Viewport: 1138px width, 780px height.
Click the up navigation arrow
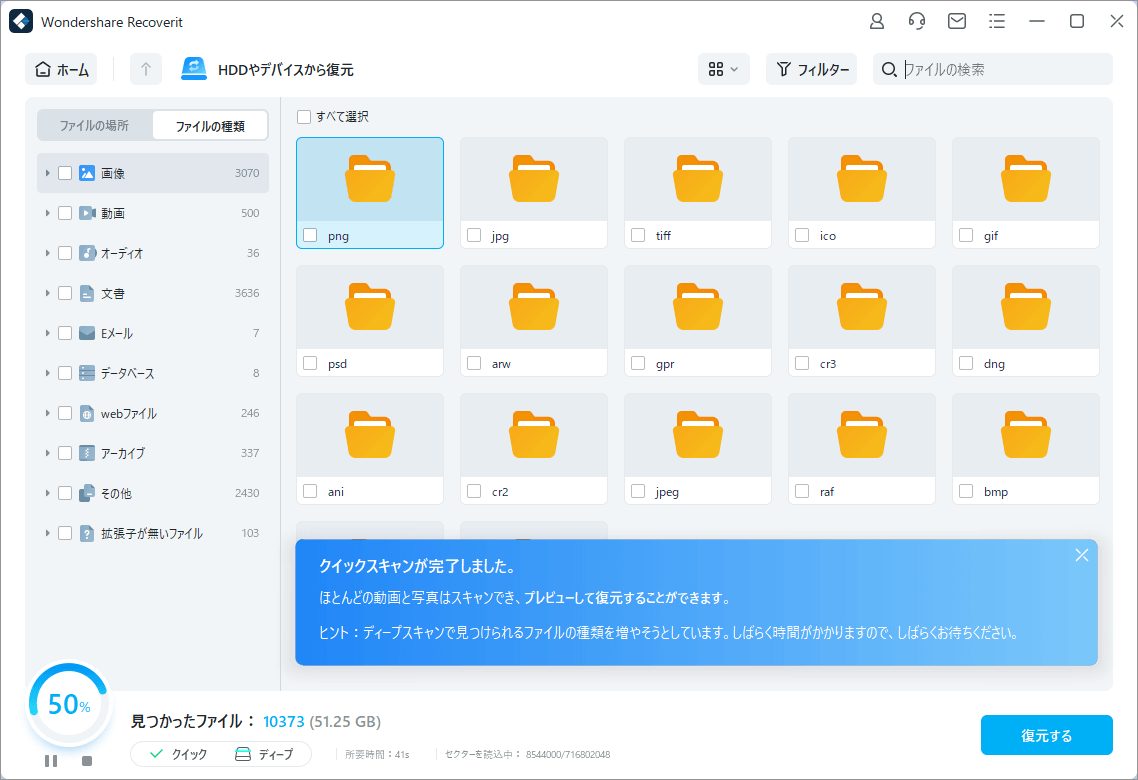tap(145, 68)
